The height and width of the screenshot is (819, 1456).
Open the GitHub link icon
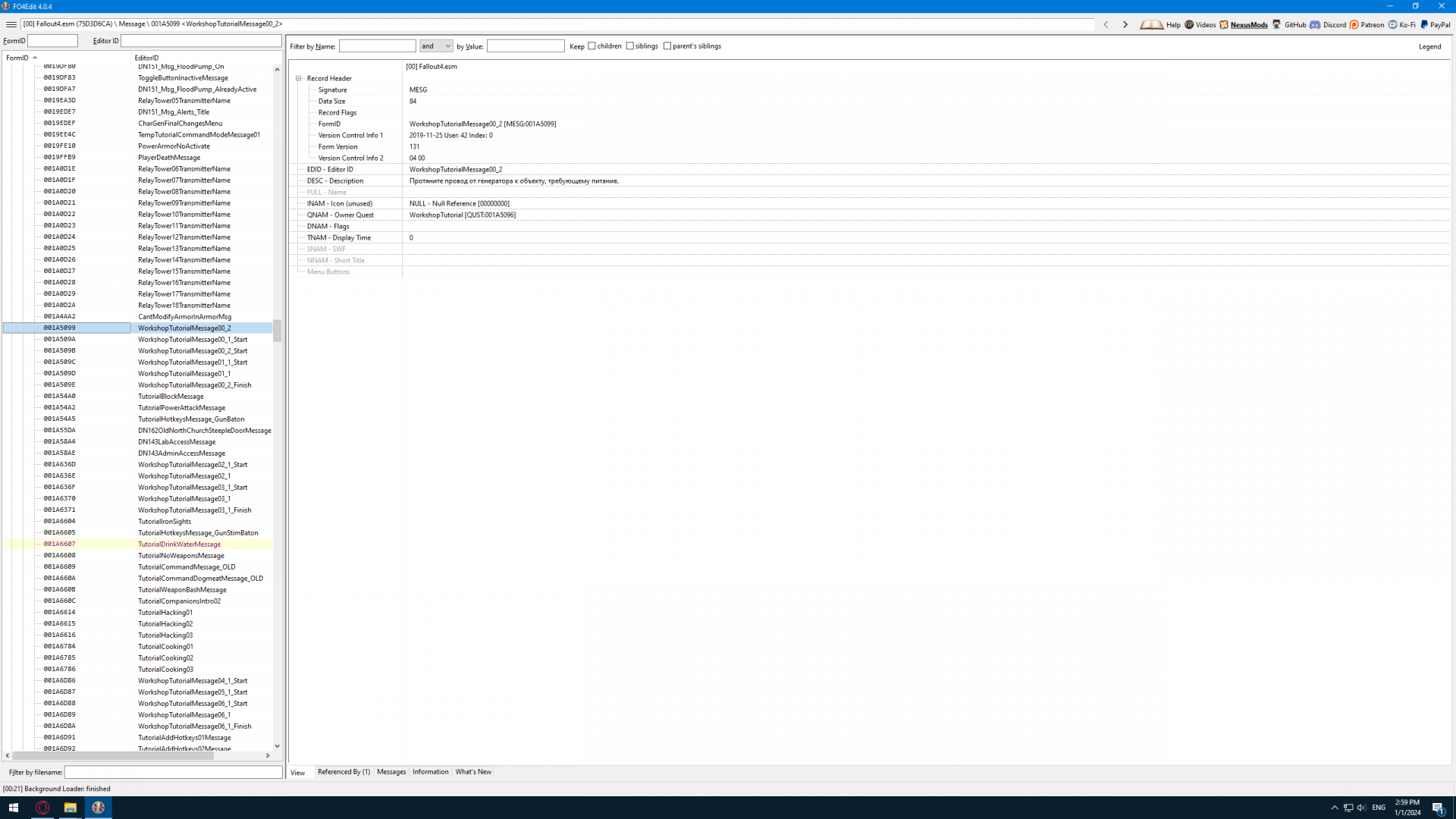pos(1277,24)
